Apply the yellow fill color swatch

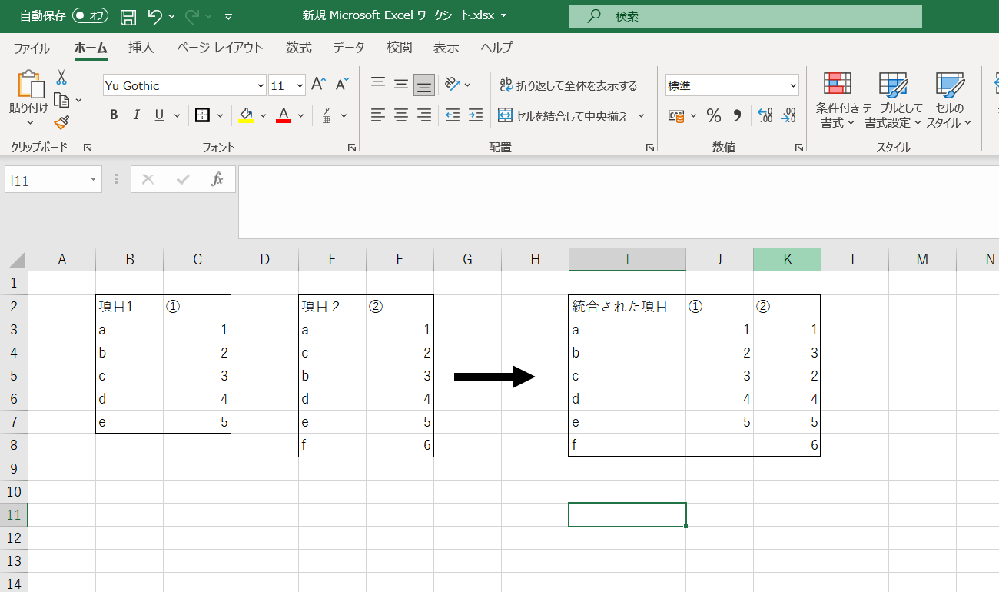(x=246, y=115)
